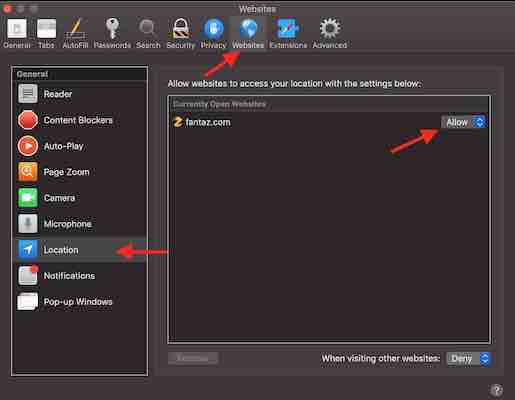
Task: Switch to Search preferences magnifier icon
Action: point(147,28)
